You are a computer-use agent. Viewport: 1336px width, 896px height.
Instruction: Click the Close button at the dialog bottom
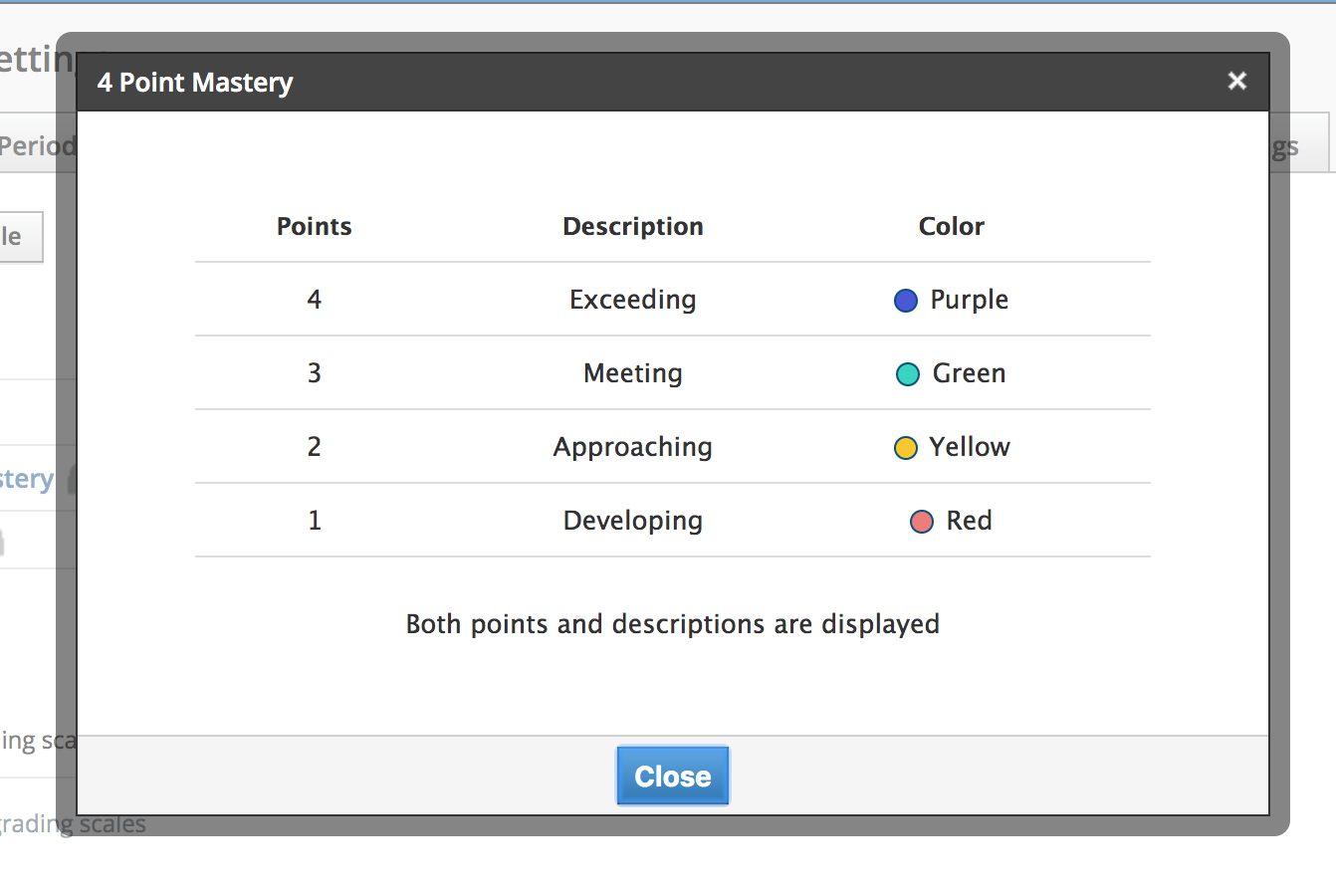[672, 776]
